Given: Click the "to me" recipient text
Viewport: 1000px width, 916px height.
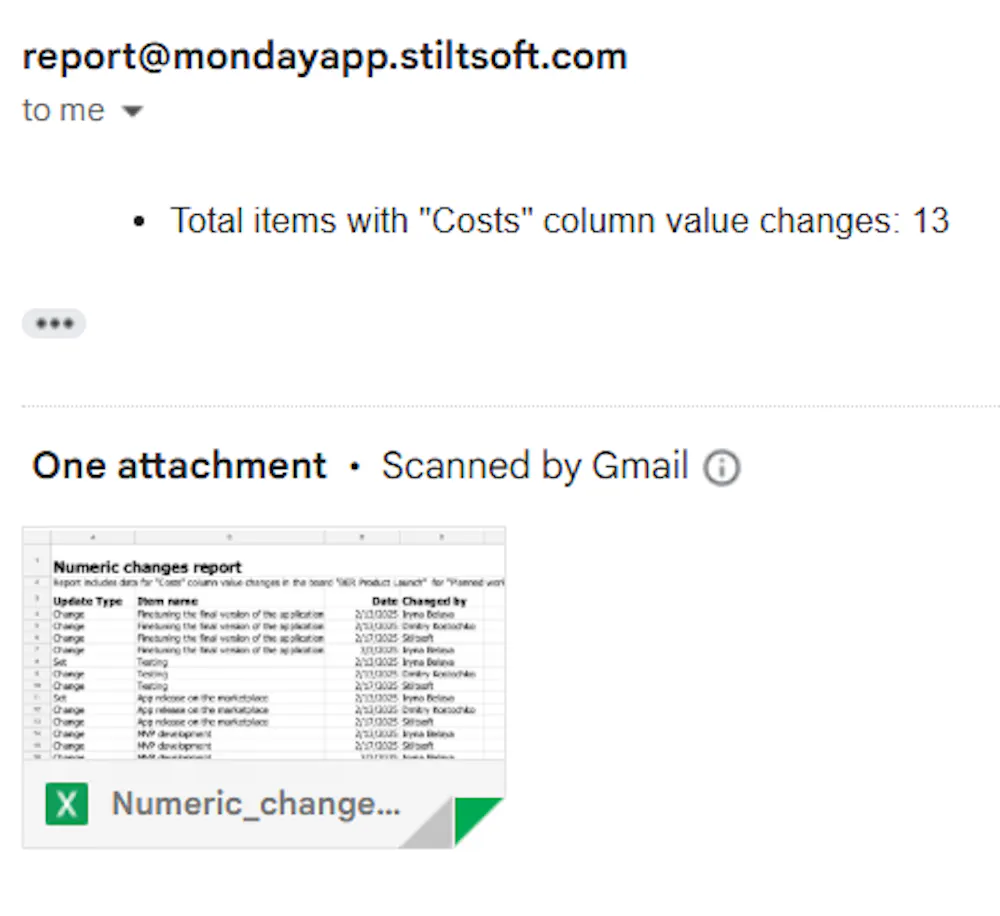Looking at the screenshot, I should point(63,110).
